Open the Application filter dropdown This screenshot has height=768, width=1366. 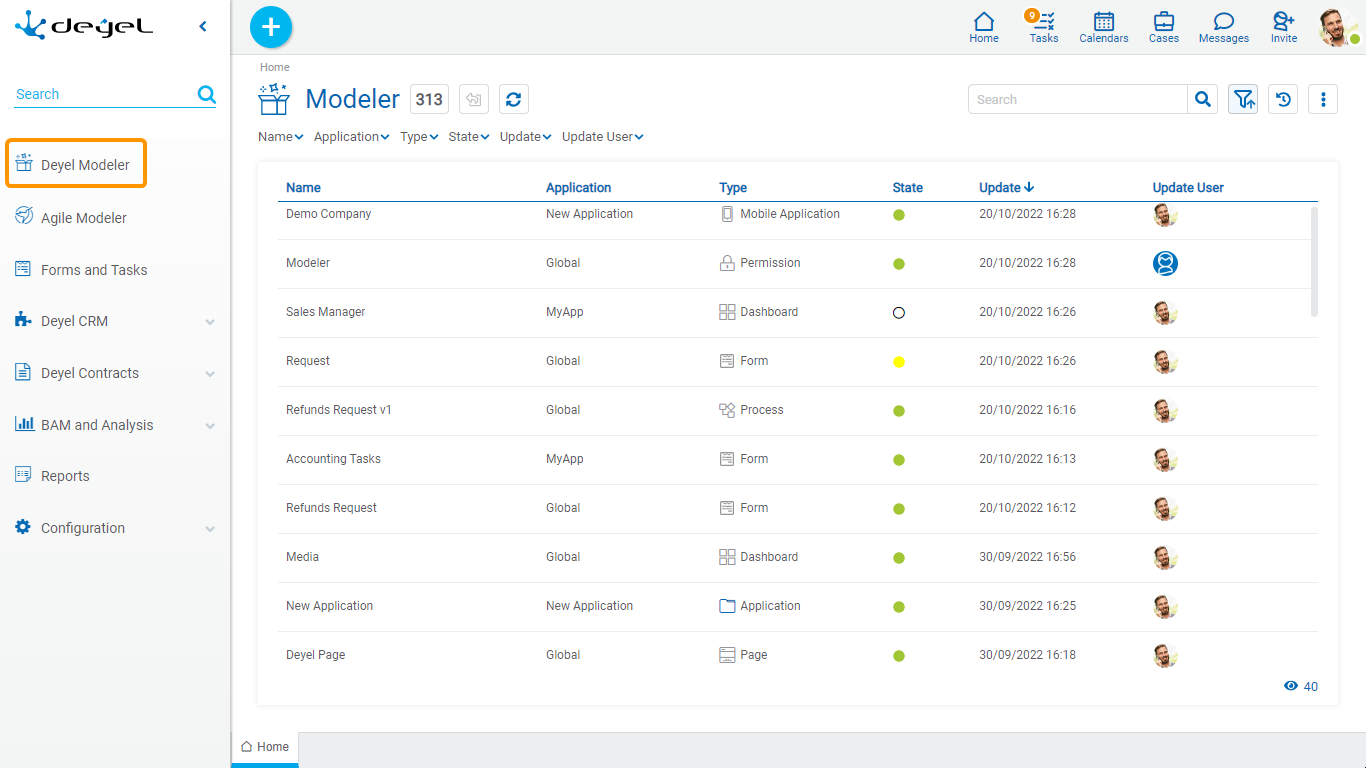pos(351,137)
